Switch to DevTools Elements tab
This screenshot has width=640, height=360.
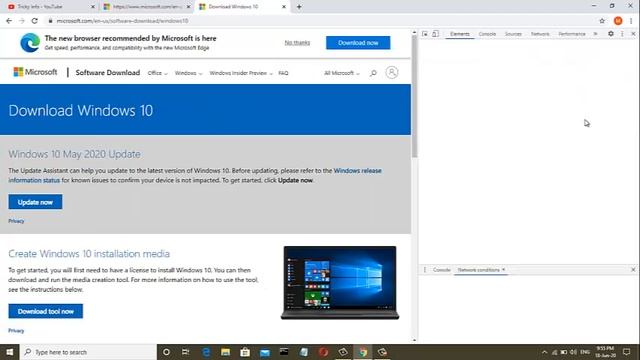click(460, 34)
